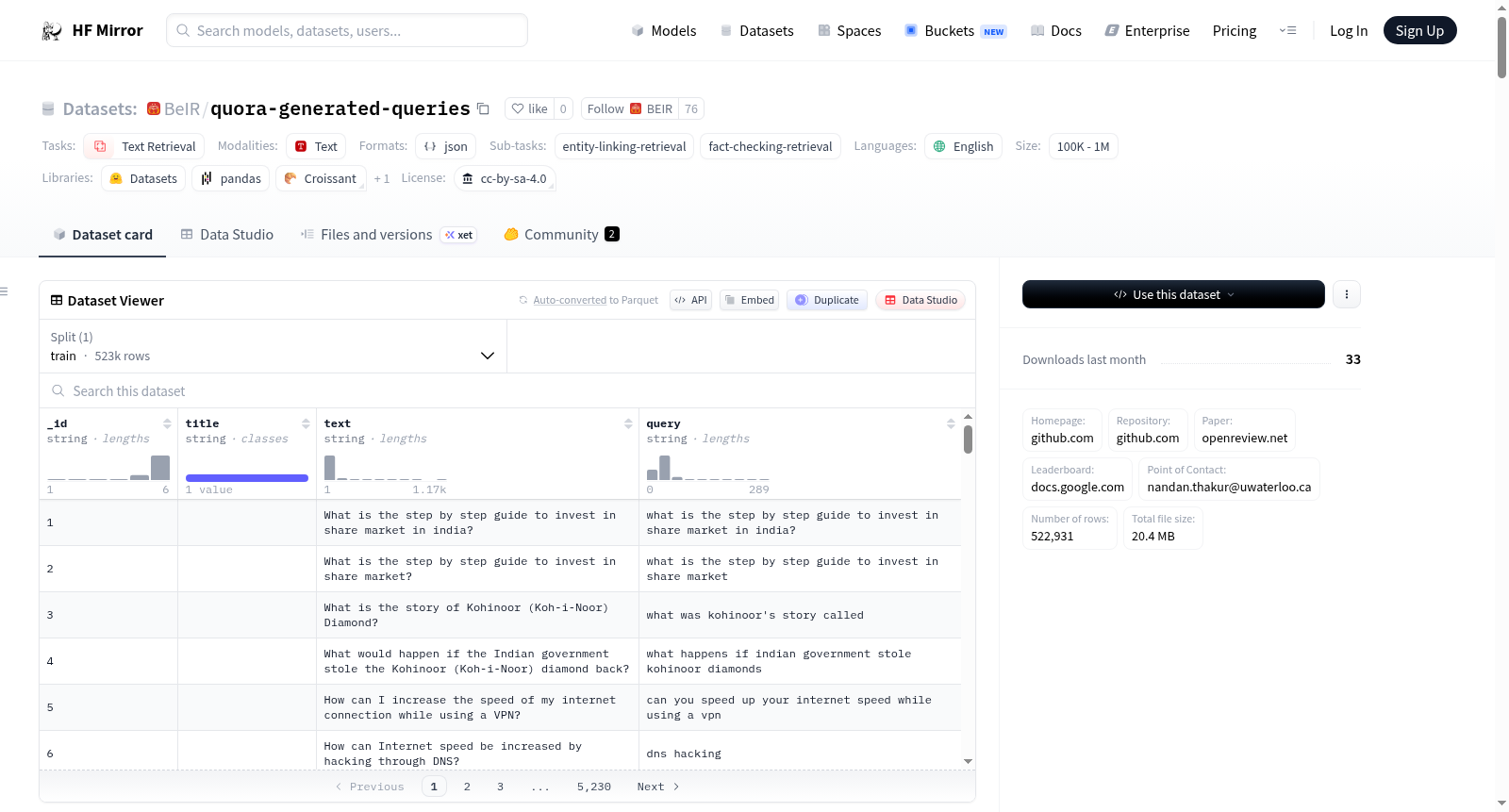Image resolution: width=1509 pixels, height=812 pixels.
Task: Expand the Split train dropdown
Action: [x=273, y=346]
